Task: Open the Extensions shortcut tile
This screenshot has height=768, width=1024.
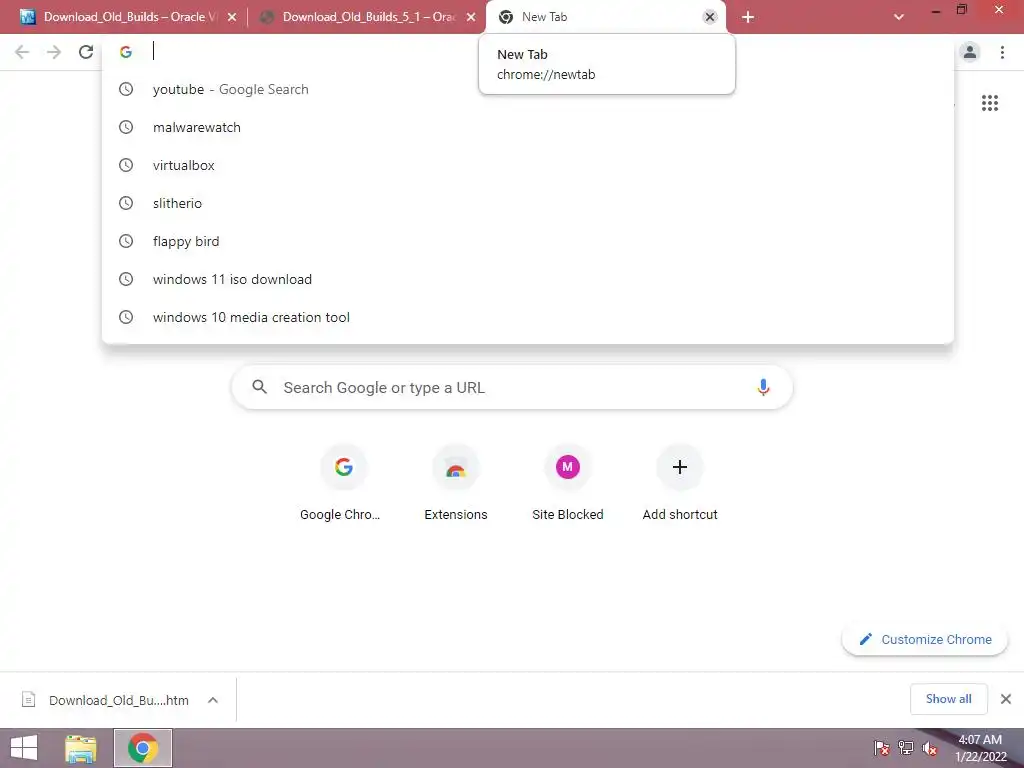Action: [x=456, y=483]
